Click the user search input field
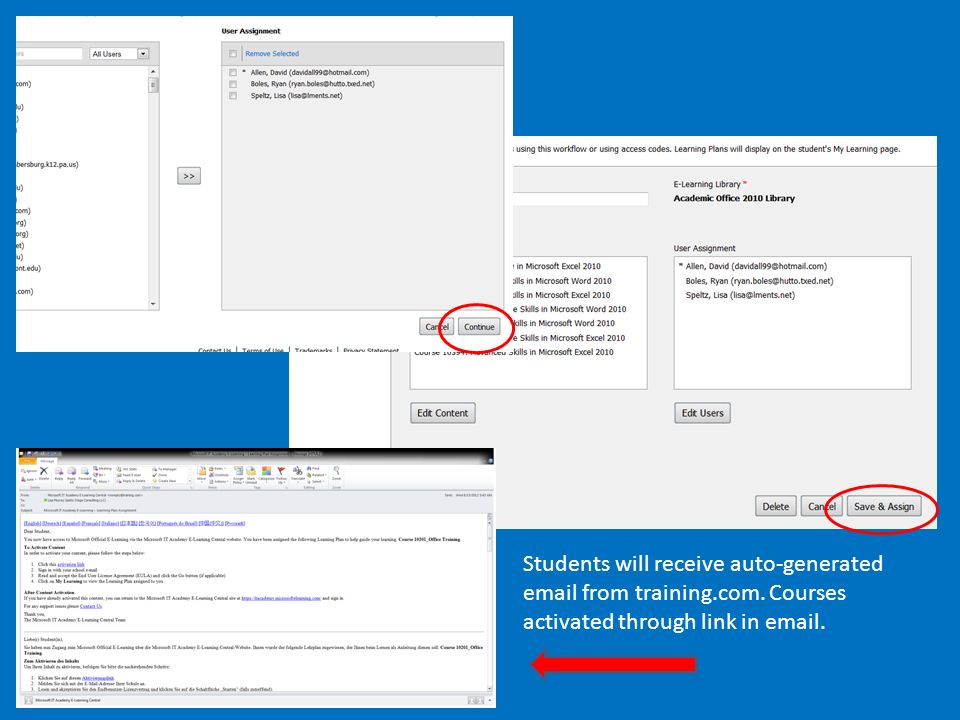 click(49, 54)
